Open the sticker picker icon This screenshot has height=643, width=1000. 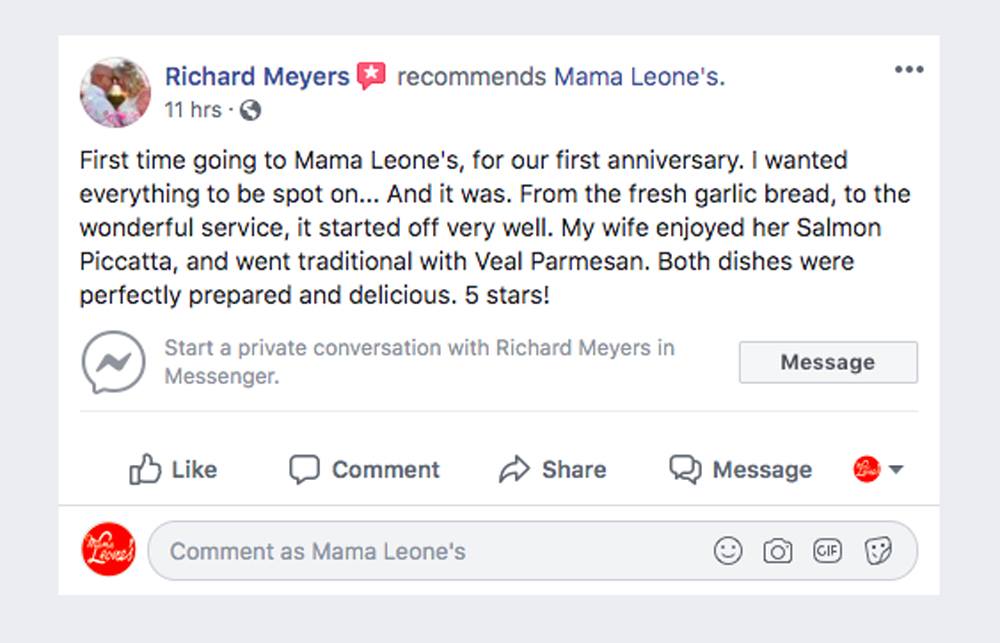(878, 551)
